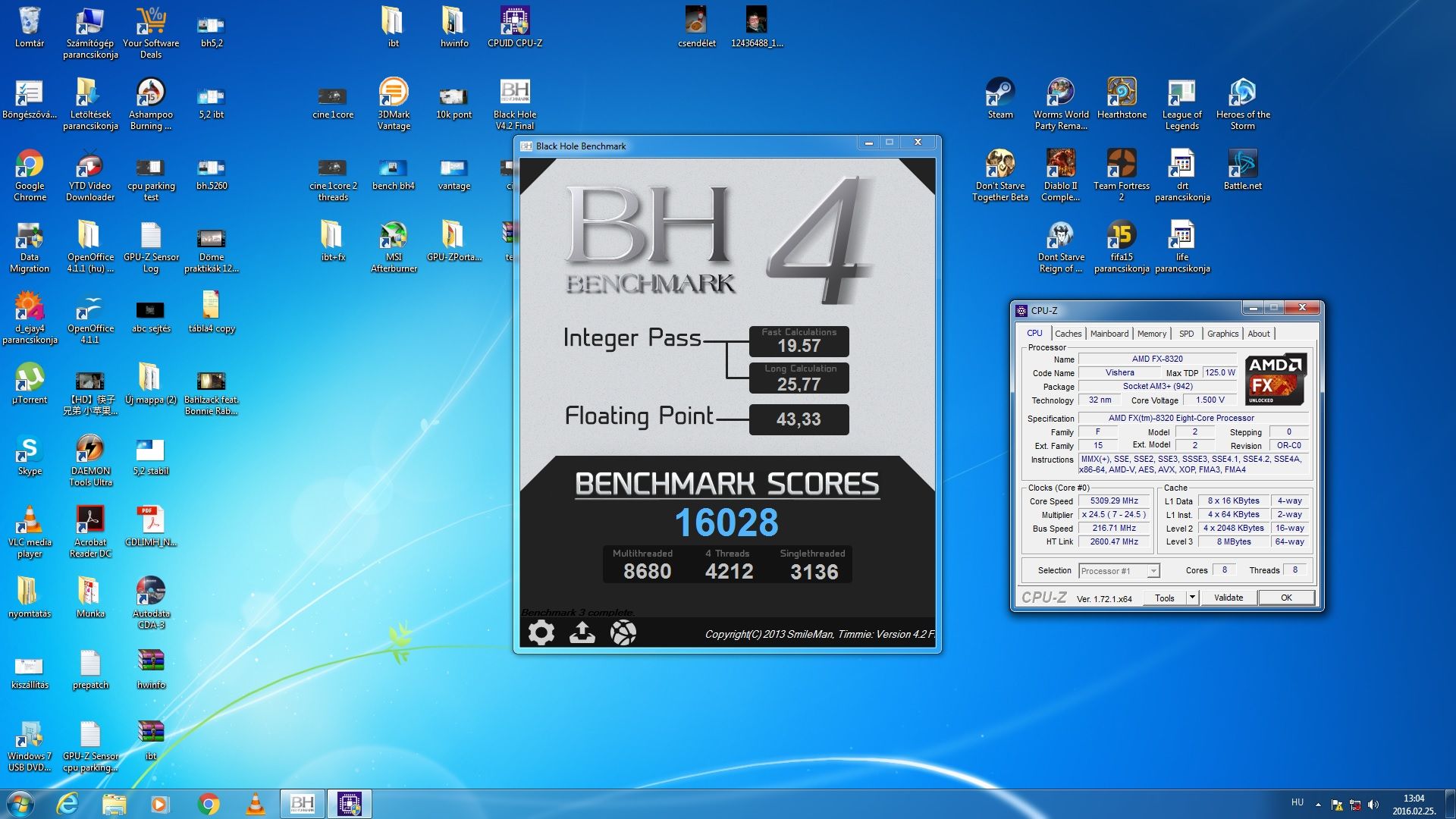Select the Skype desktop icon
Image resolution: width=1456 pixels, height=819 pixels.
(x=30, y=454)
